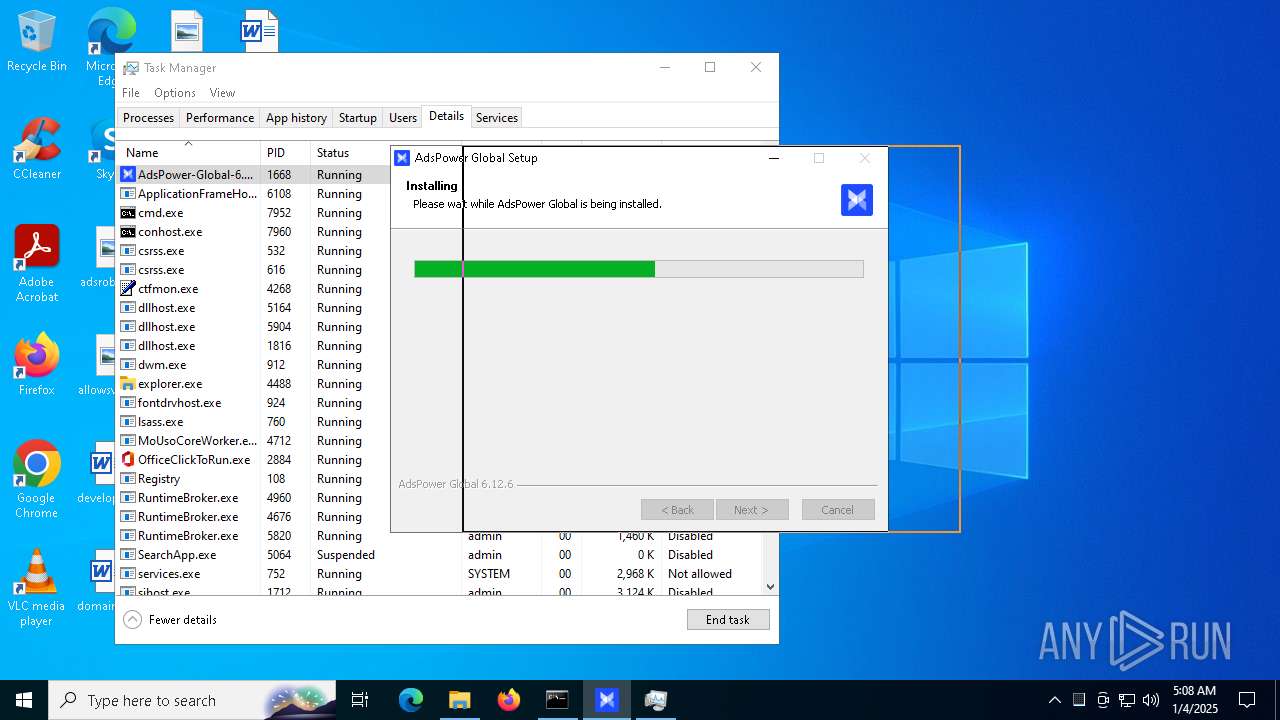Open the clock showing 5:08 AM
The width and height of the screenshot is (1280, 720).
coord(1194,700)
